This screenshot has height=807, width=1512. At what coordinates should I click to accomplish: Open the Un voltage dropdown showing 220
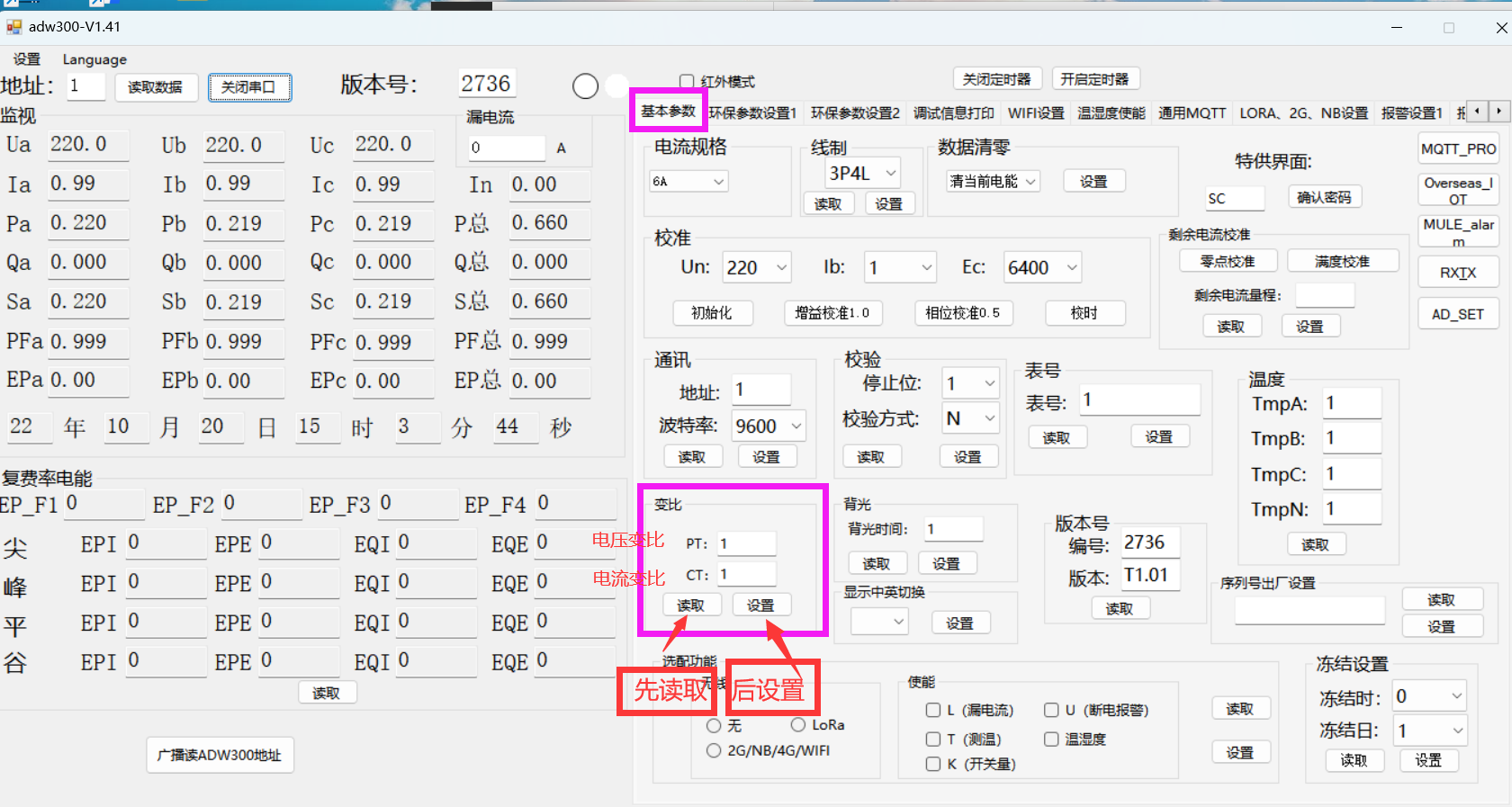(756, 267)
